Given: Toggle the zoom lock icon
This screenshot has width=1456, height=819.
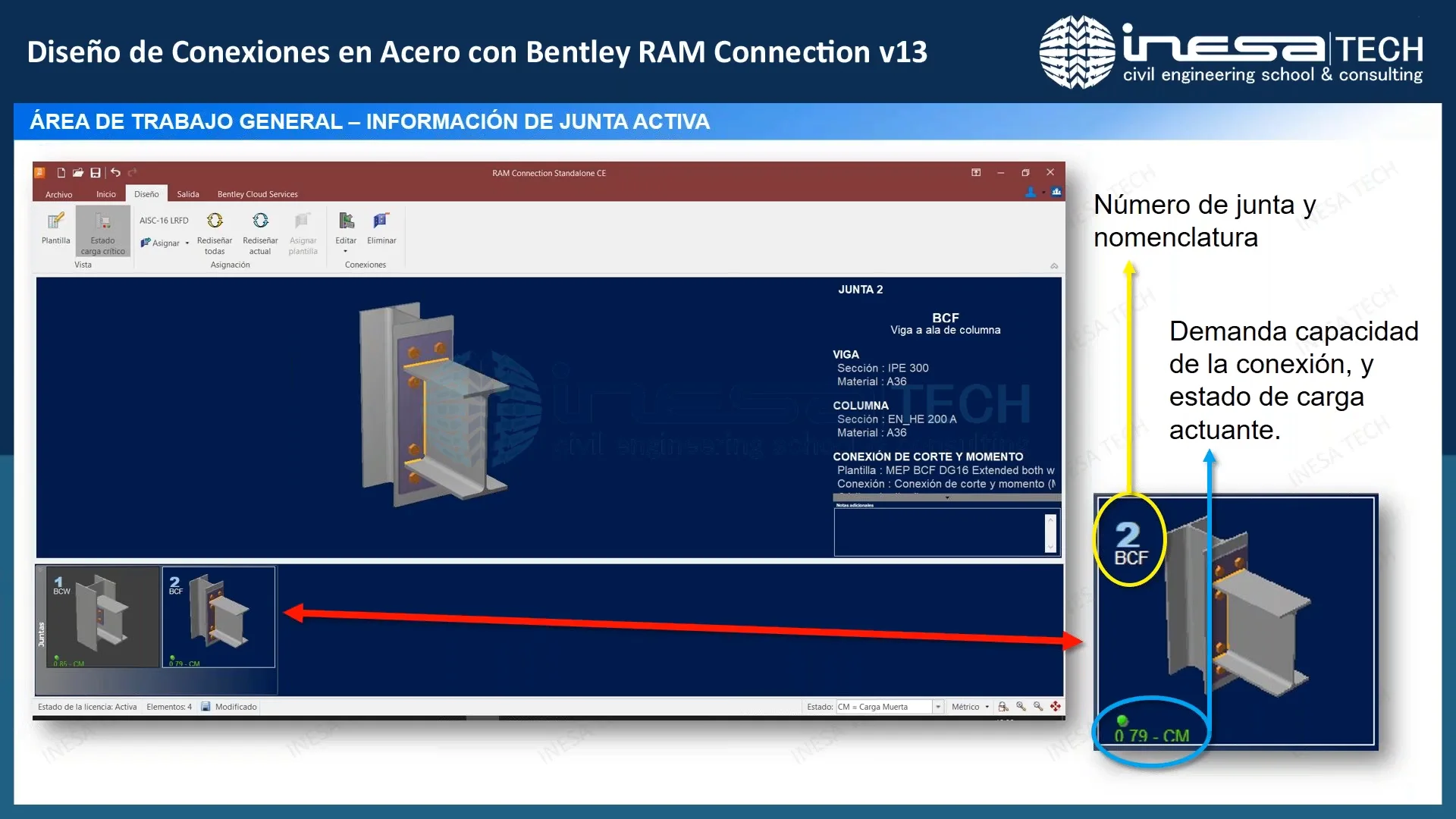Looking at the screenshot, I should (1002, 707).
